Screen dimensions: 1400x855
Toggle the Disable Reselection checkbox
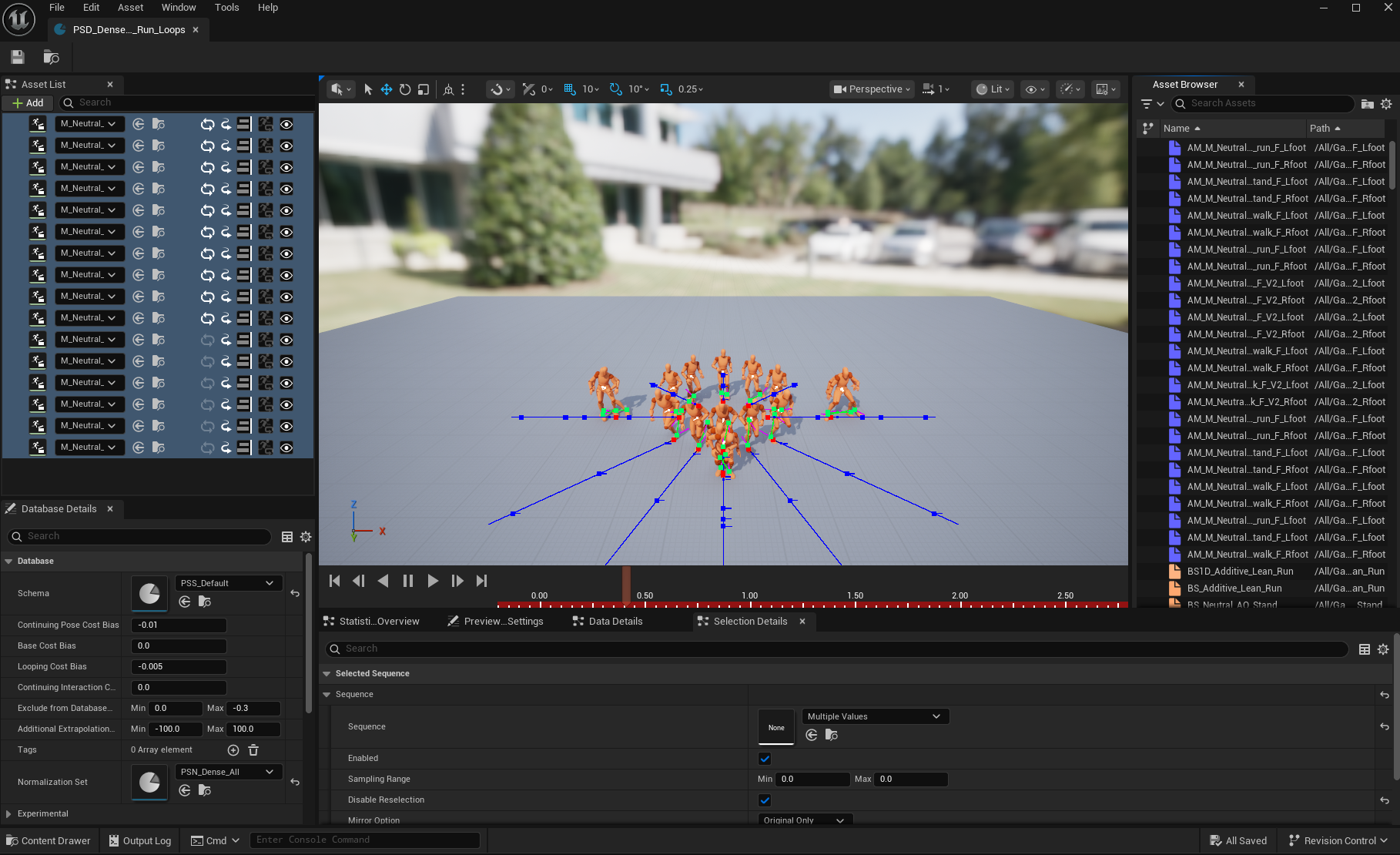765,800
